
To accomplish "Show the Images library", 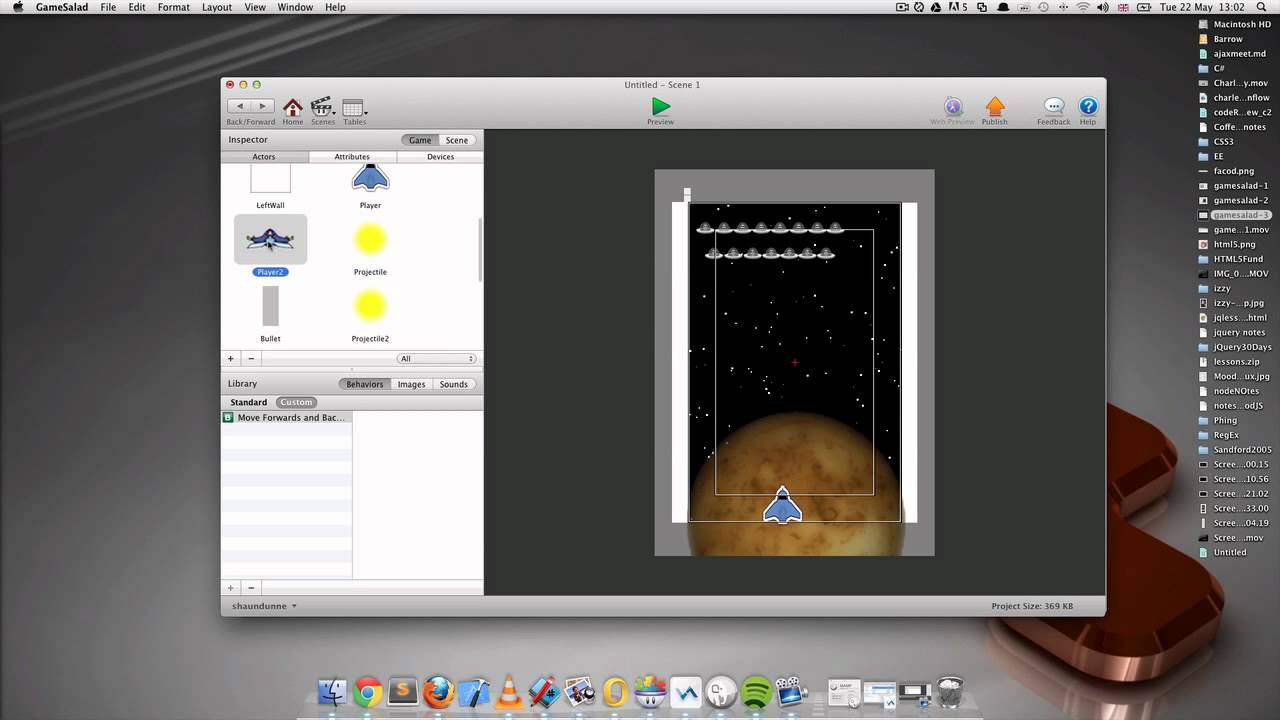I will coord(411,384).
